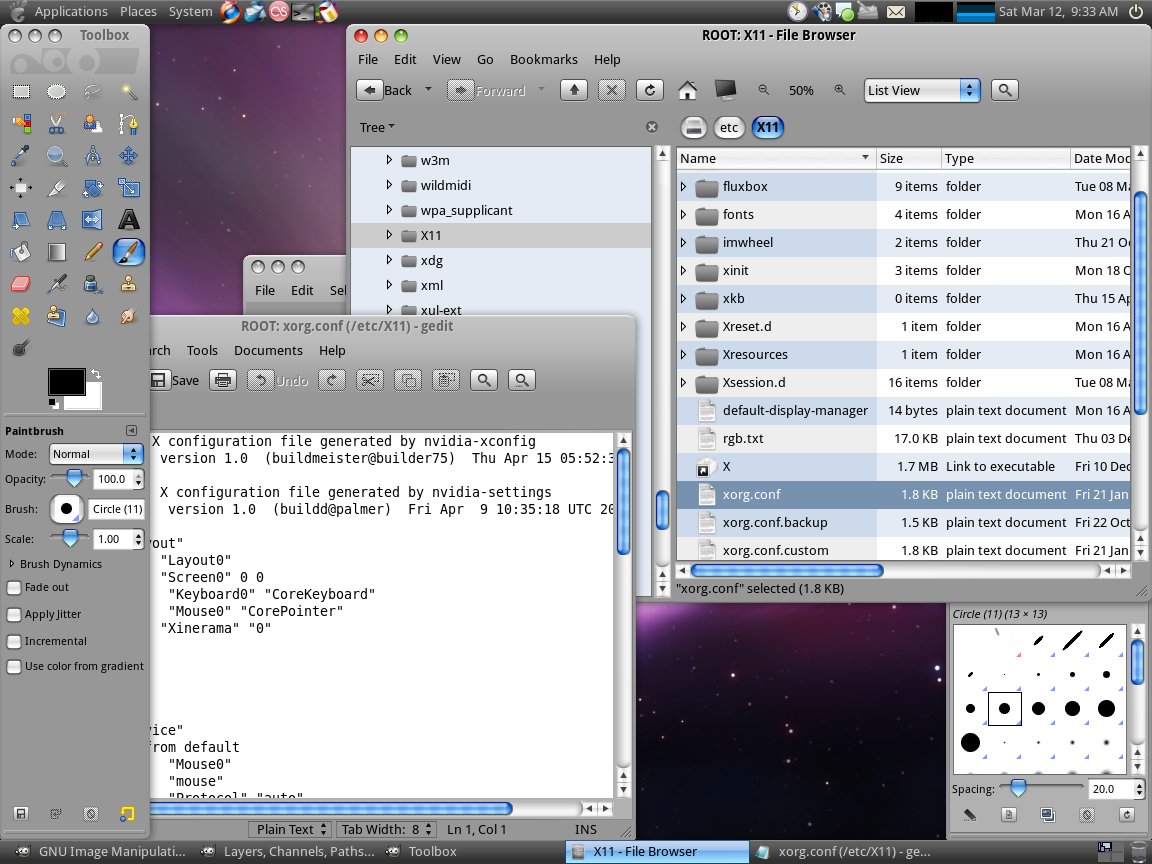Click the Up arrow in File Browser toolbar
Screen dimensions: 1152x864
pyautogui.click(x=574, y=90)
